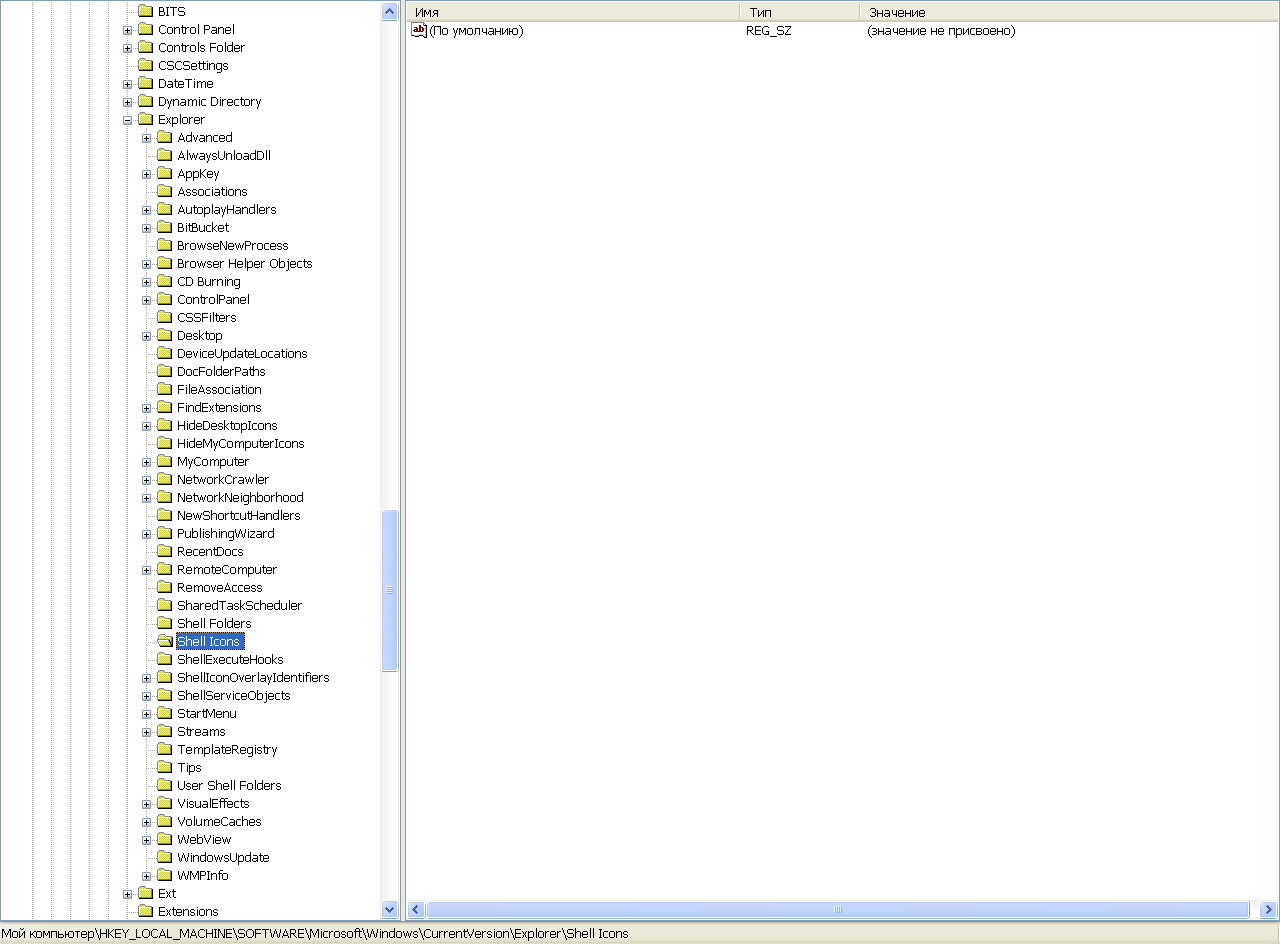Click the values pane horizontal scroll right arrow
The width and height of the screenshot is (1280, 944).
coord(1268,910)
